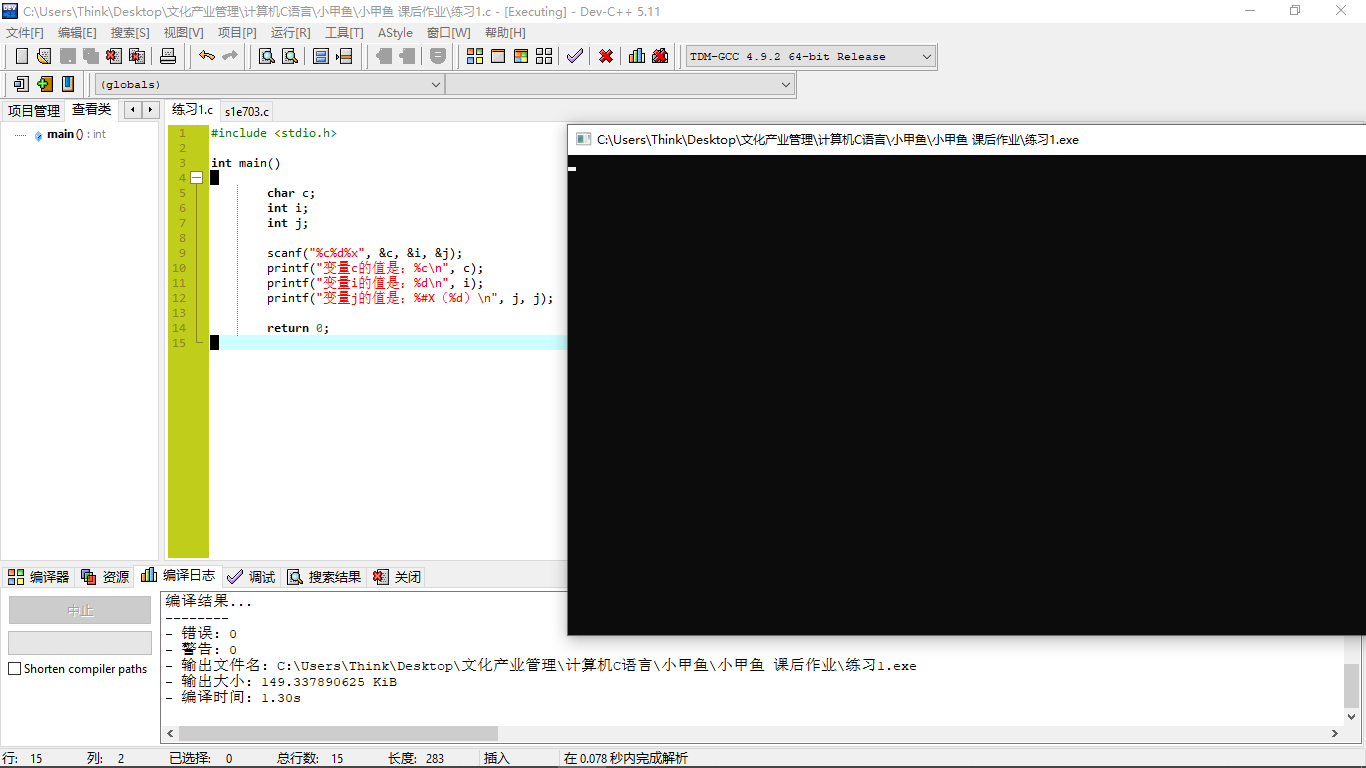The image size is (1366, 768).
Task: Open the empty member dropdown beside (globals)
Action: [x=620, y=85]
